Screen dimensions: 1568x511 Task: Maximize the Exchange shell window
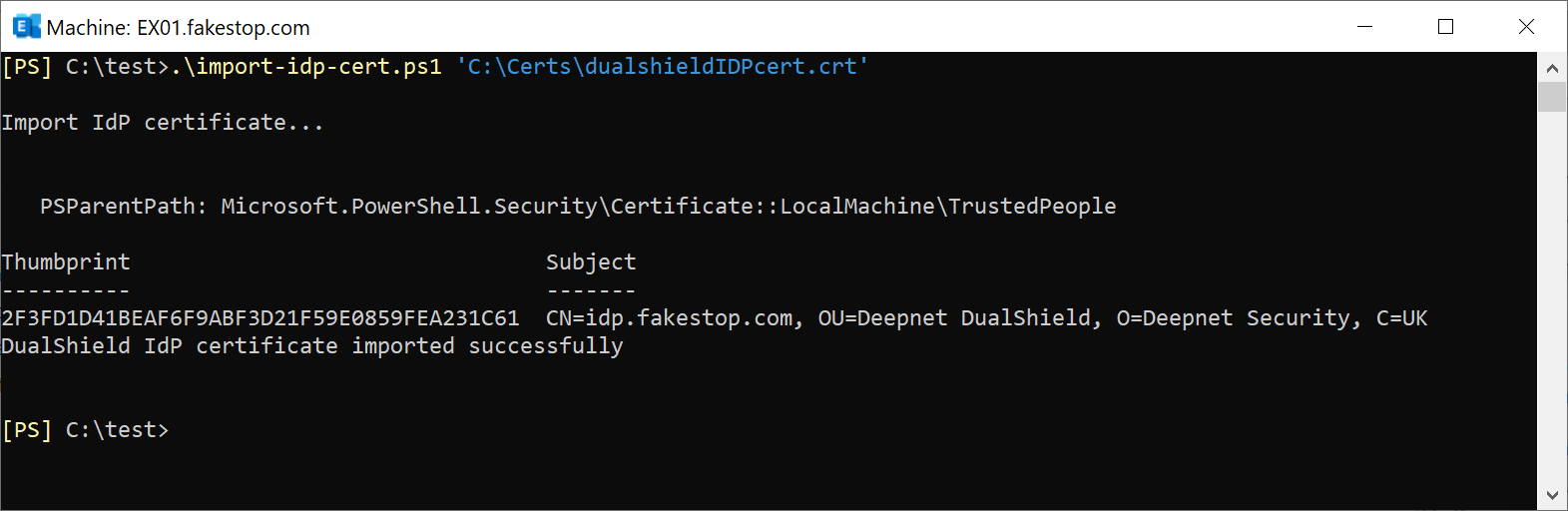point(1445,27)
